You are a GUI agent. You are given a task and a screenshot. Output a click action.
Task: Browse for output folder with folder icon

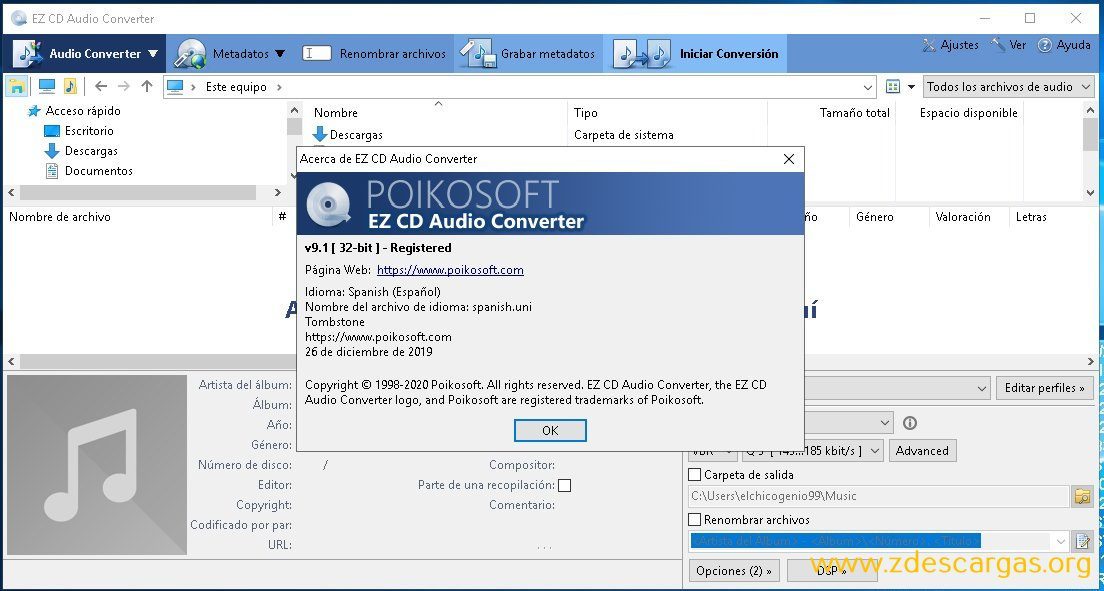coord(1082,496)
